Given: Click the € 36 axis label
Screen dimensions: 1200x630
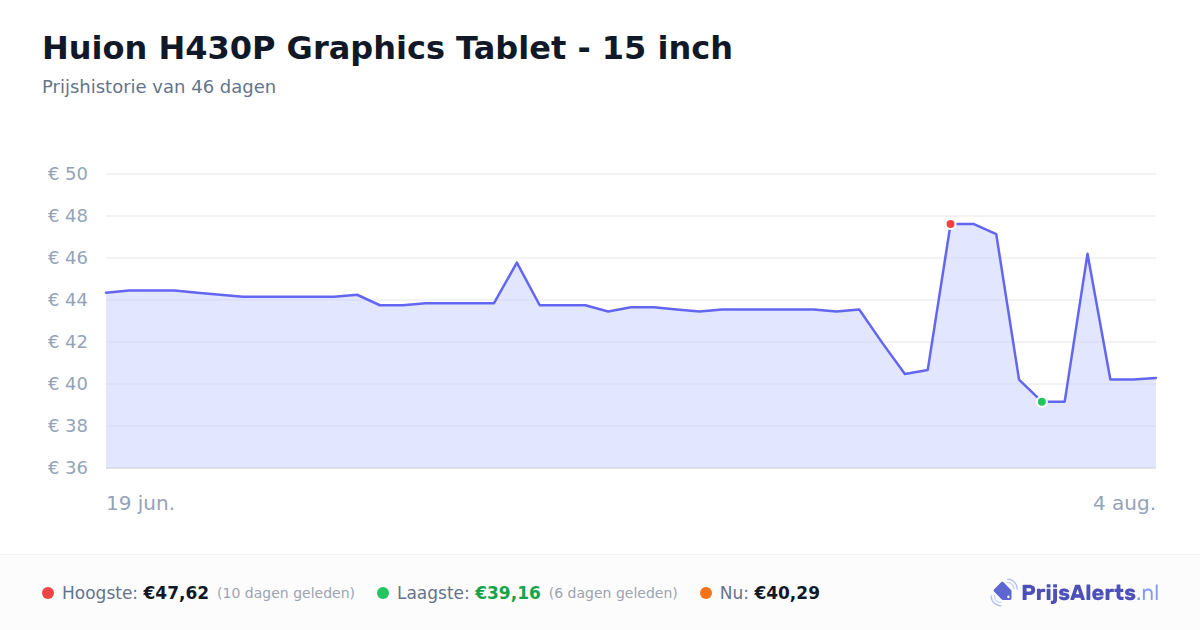Looking at the screenshot, I should coord(68,468).
